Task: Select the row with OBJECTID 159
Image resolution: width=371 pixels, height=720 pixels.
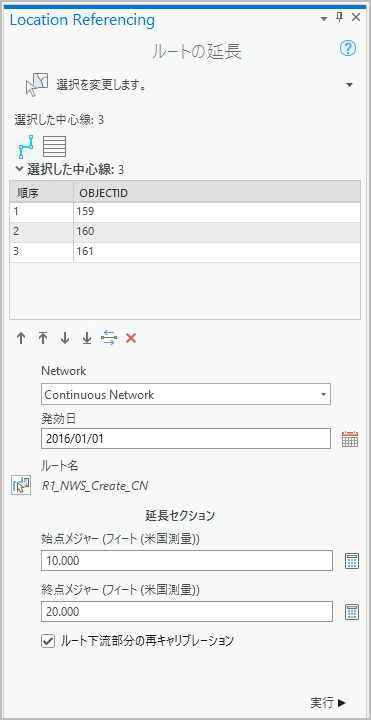Action: pyautogui.click(x=185, y=212)
